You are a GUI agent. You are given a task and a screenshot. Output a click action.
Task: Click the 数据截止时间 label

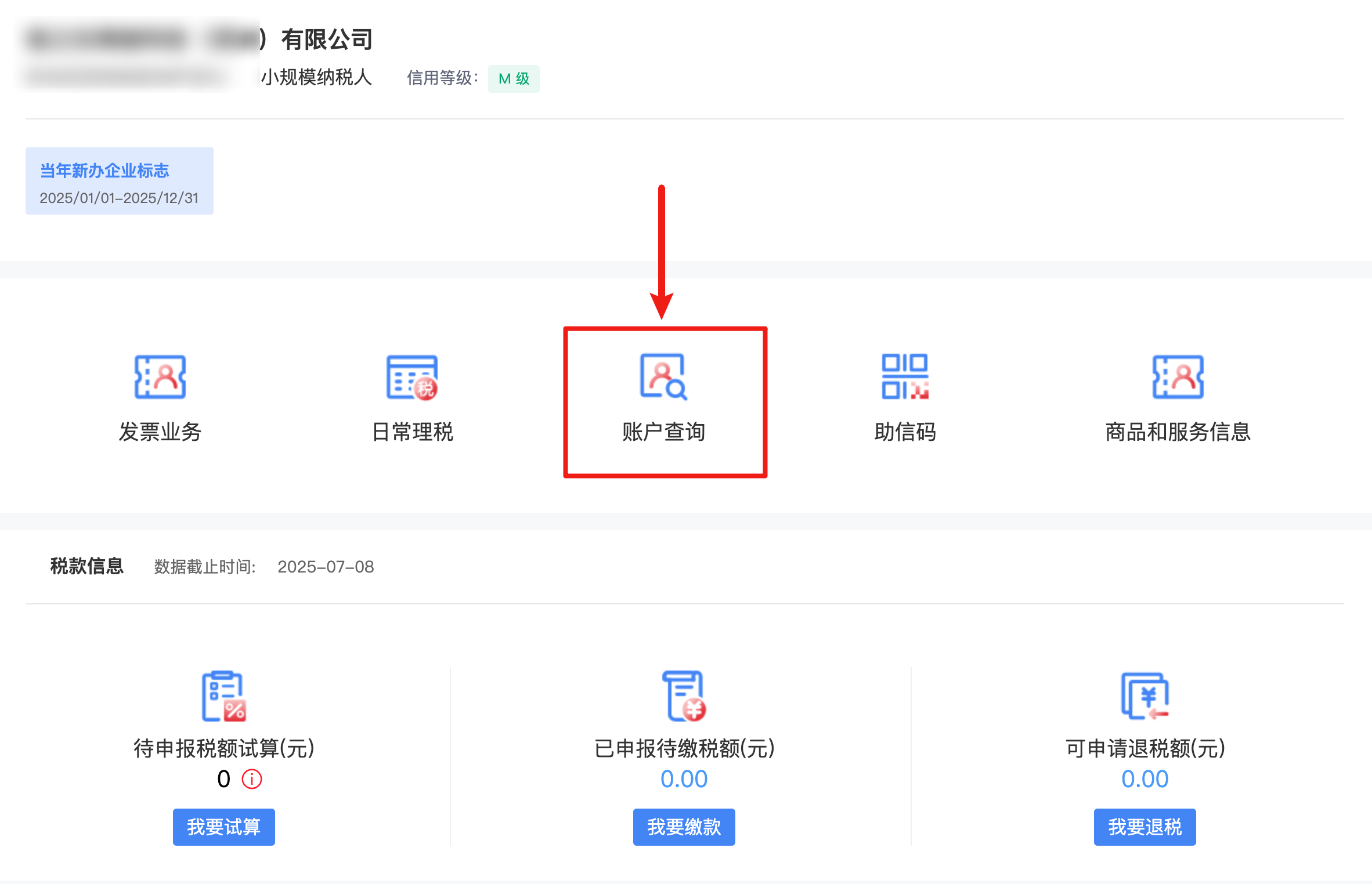point(204,567)
